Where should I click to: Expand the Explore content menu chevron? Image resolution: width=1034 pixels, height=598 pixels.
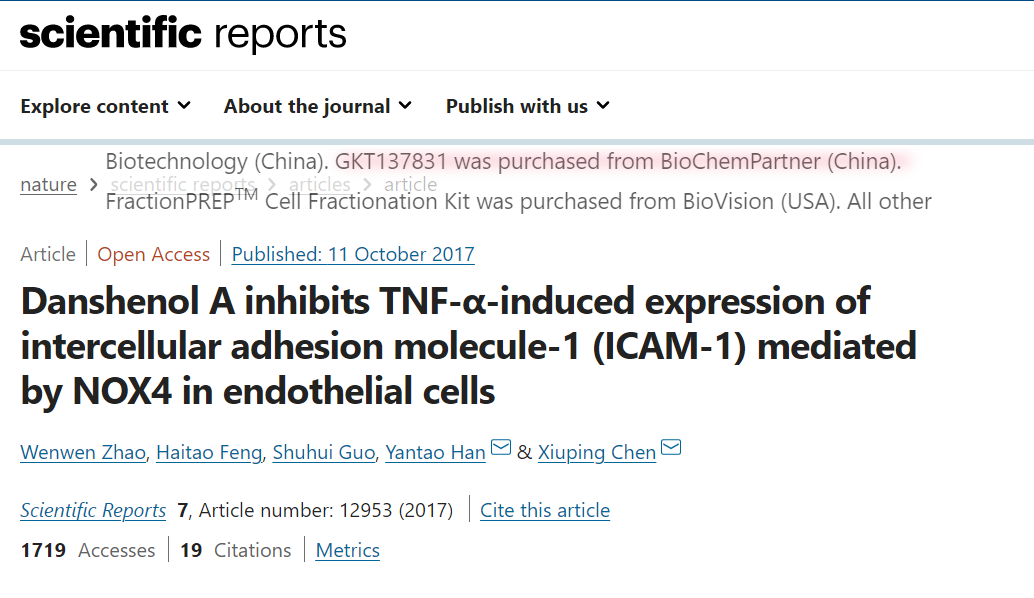click(x=185, y=105)
